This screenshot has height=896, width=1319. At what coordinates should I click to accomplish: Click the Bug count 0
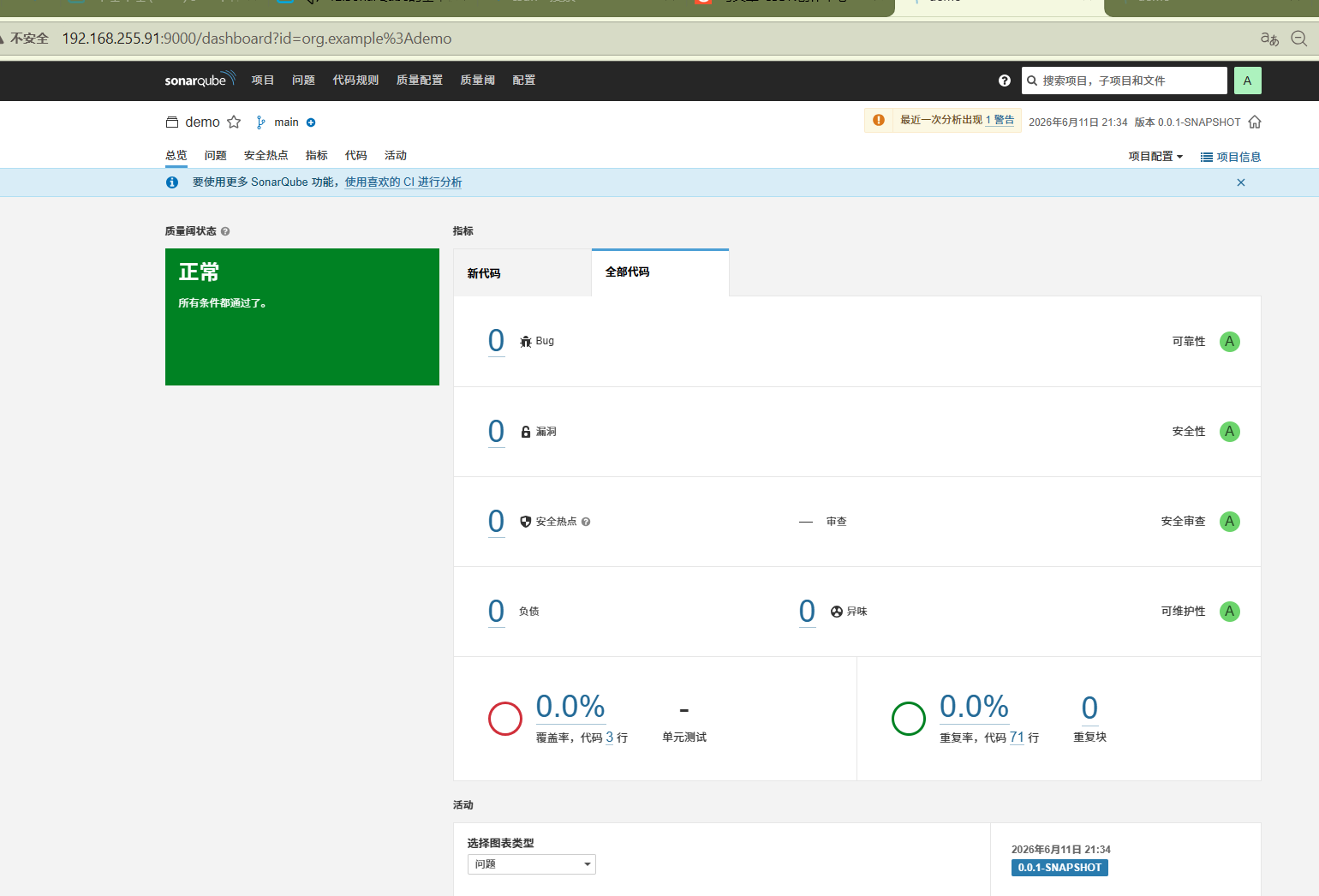[496, 341]
